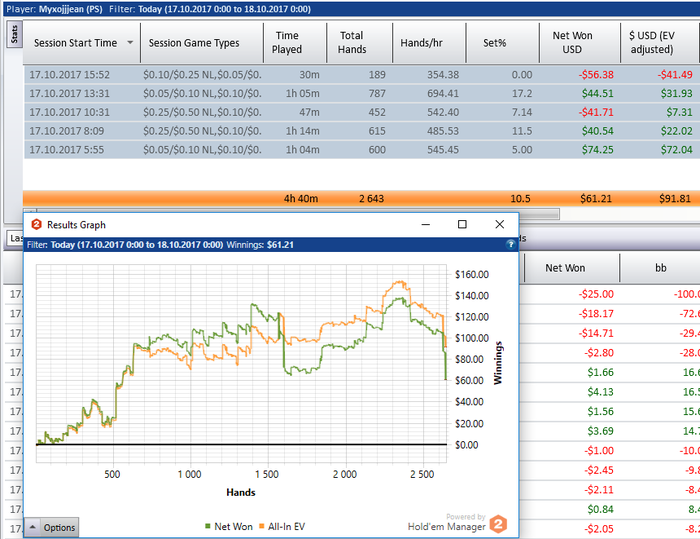The image size is (700, 539).
Task: Toggle the Net Won legend entry
Action: pyautogui.click(x=229, y=526)
